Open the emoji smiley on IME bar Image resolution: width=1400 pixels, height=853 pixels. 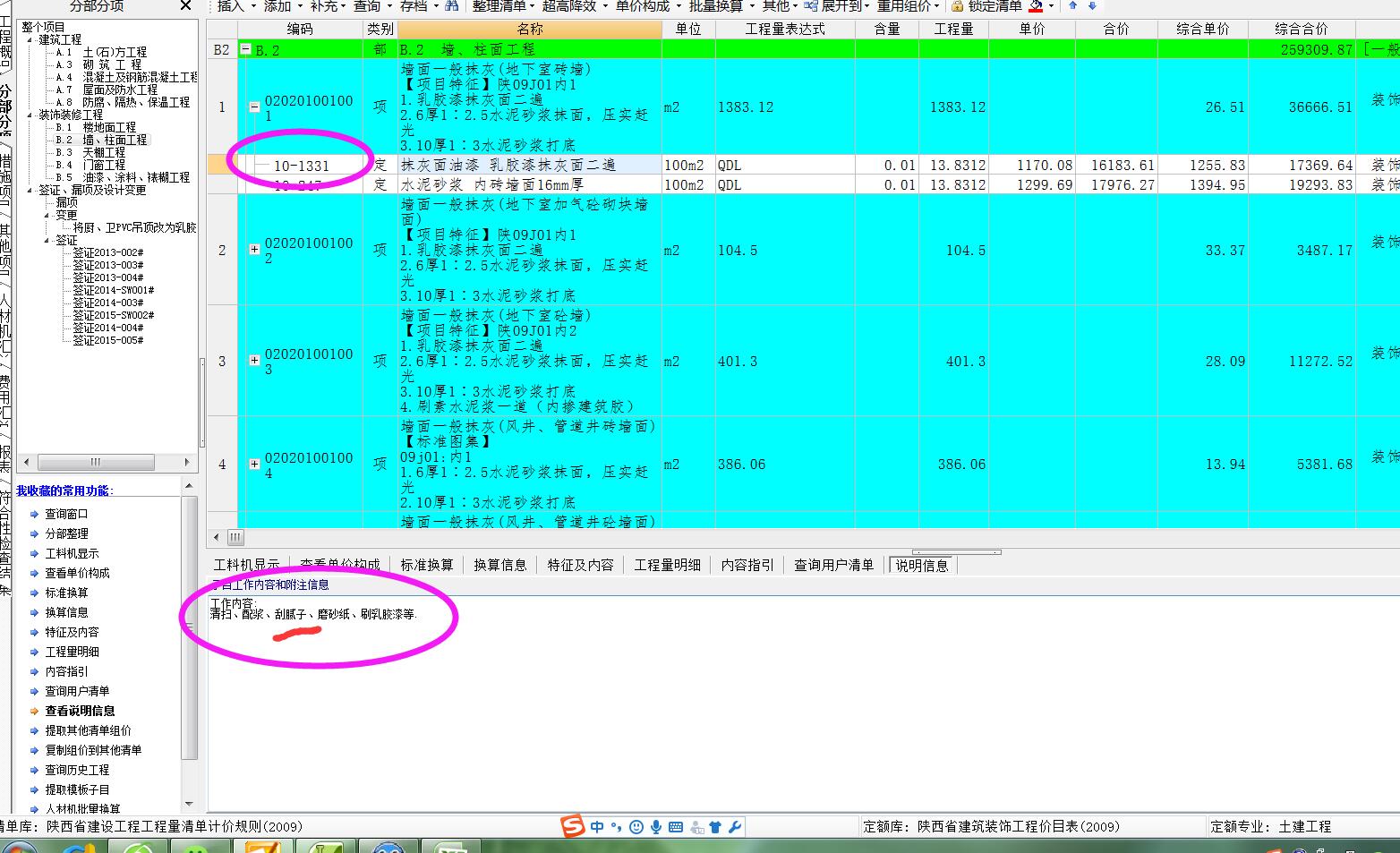[636, 827]
